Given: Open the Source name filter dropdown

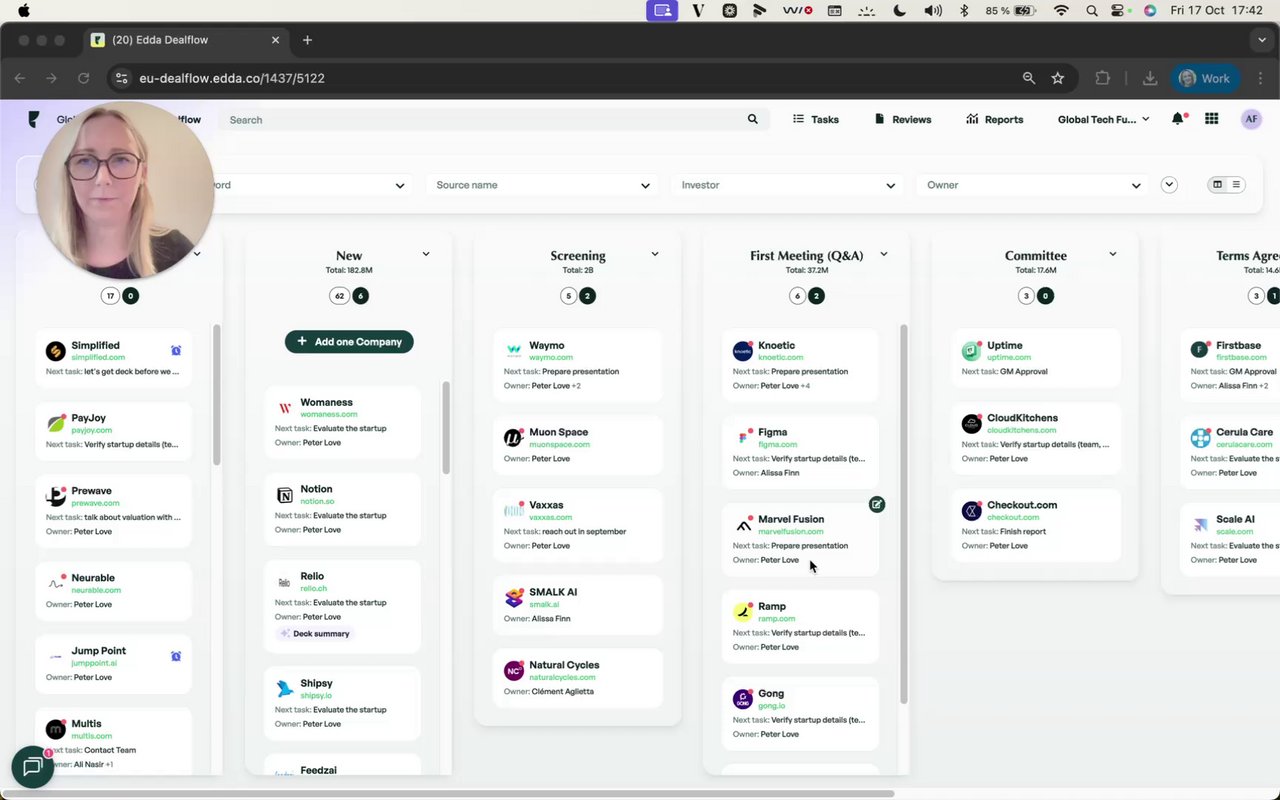Looking at the screenshot, I should (x=543, y=185).
